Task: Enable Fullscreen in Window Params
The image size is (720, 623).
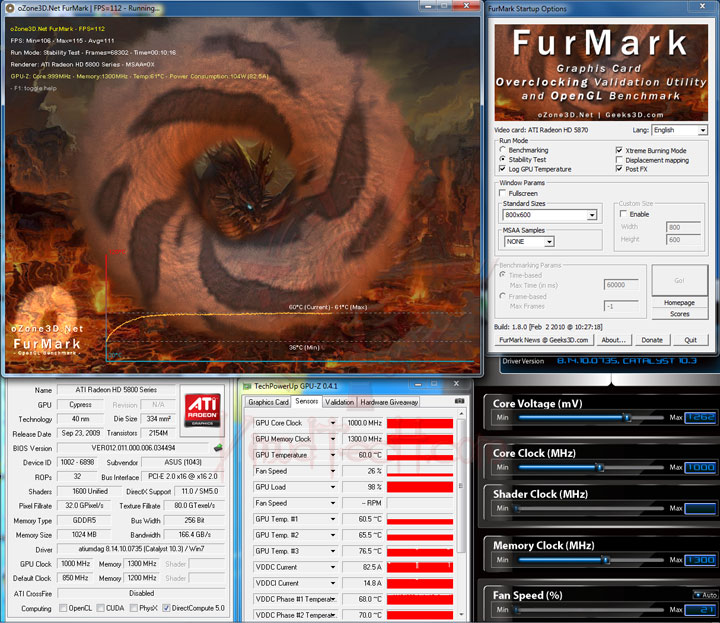Action: pos(502,193)
